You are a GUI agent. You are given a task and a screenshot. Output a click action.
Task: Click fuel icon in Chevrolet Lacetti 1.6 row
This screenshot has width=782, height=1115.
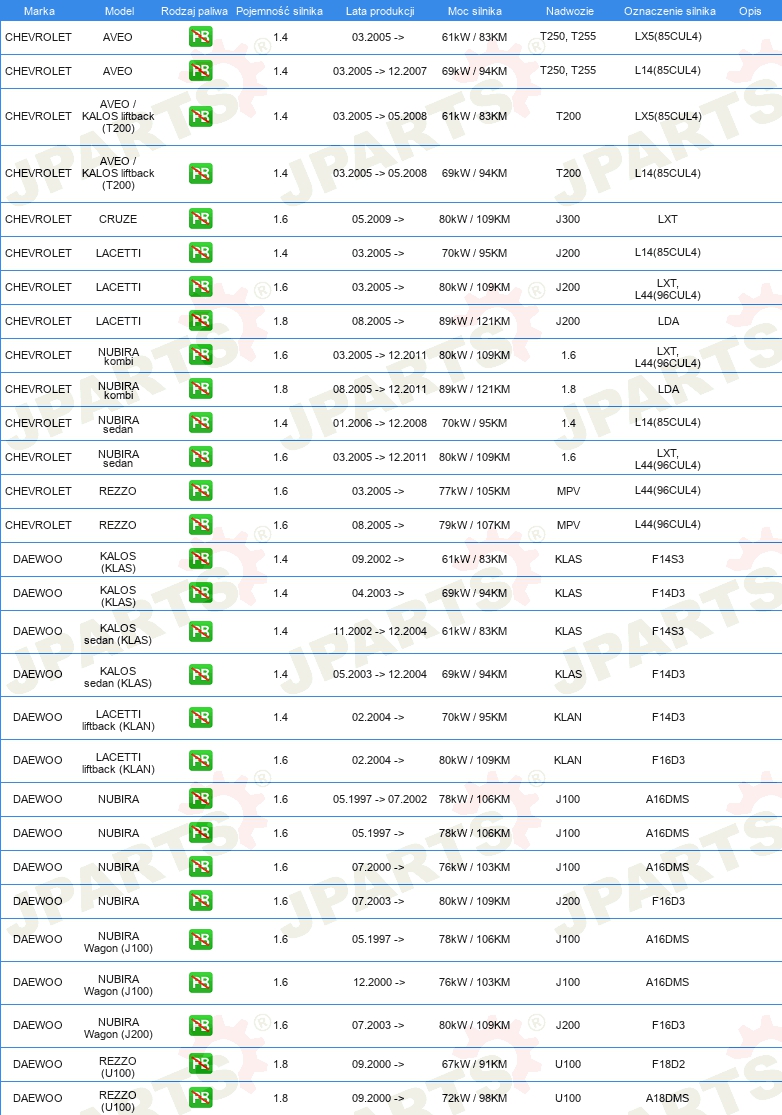click(200, 287)
